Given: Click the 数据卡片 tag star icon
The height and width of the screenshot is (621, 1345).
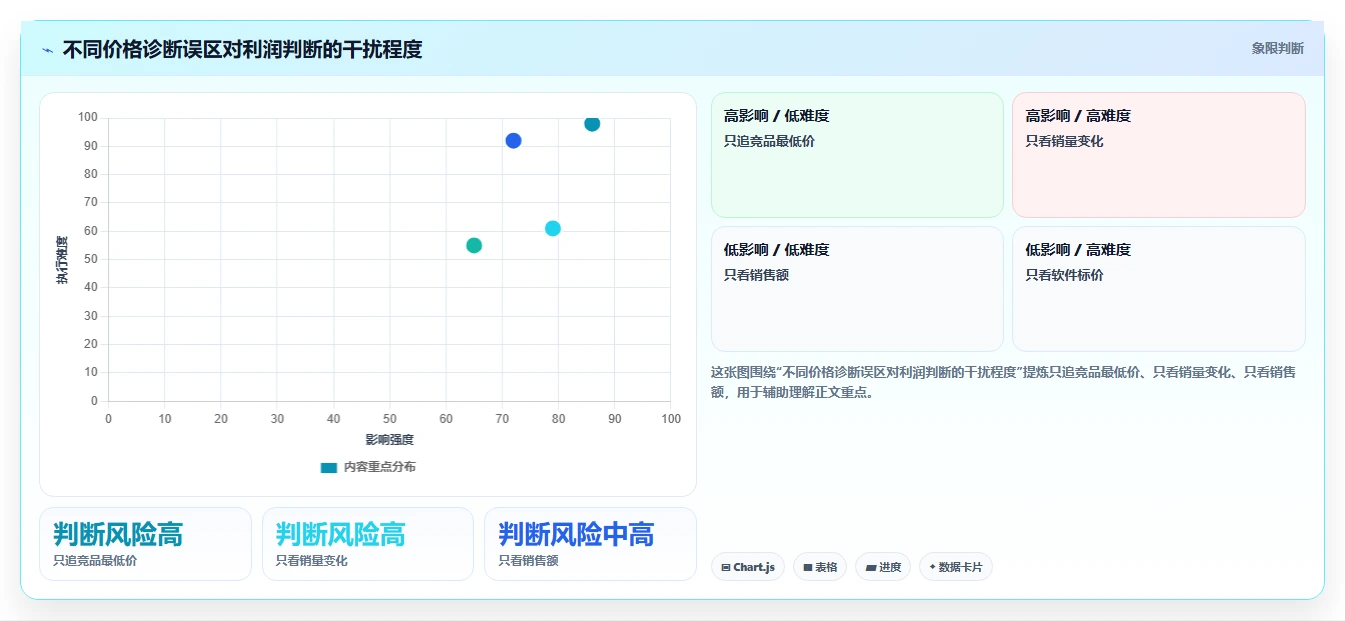Looking at the screenshot, I should pyautogui.click(x=932, y=567).
